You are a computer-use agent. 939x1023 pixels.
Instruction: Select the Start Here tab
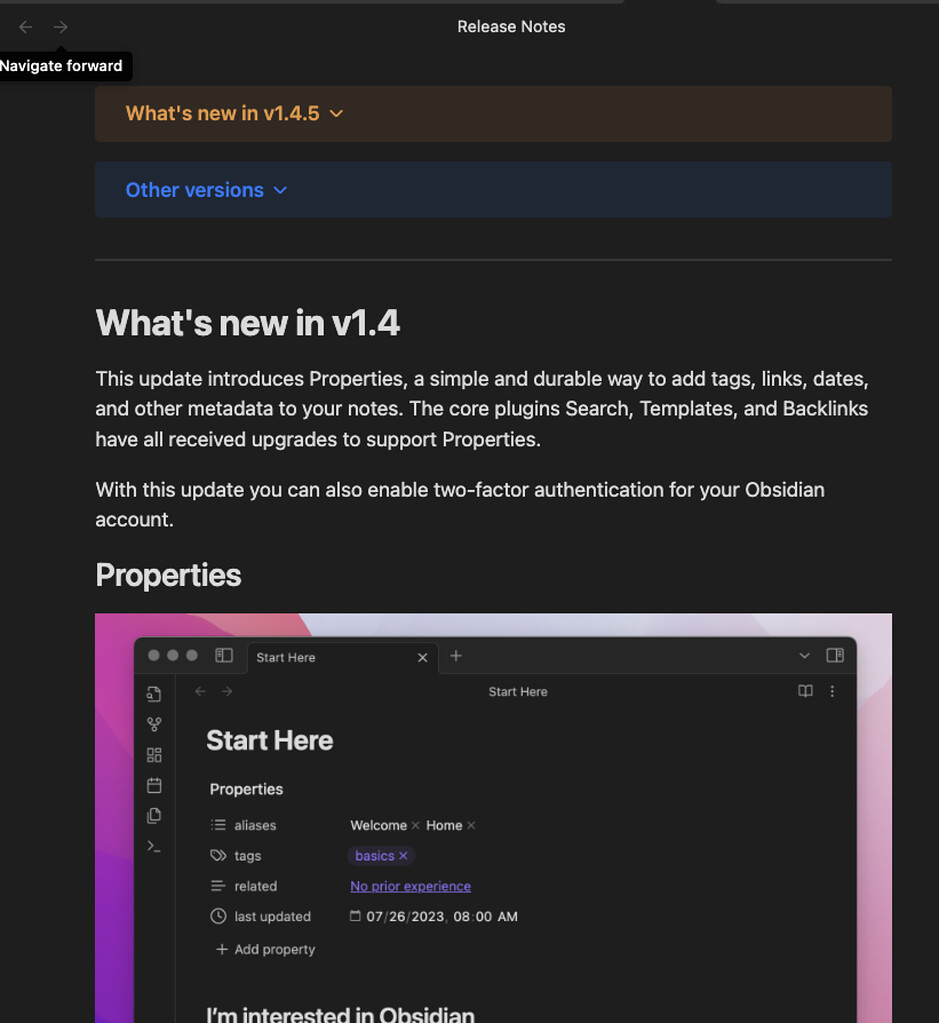pyautogui.click(x=286, y=657)
